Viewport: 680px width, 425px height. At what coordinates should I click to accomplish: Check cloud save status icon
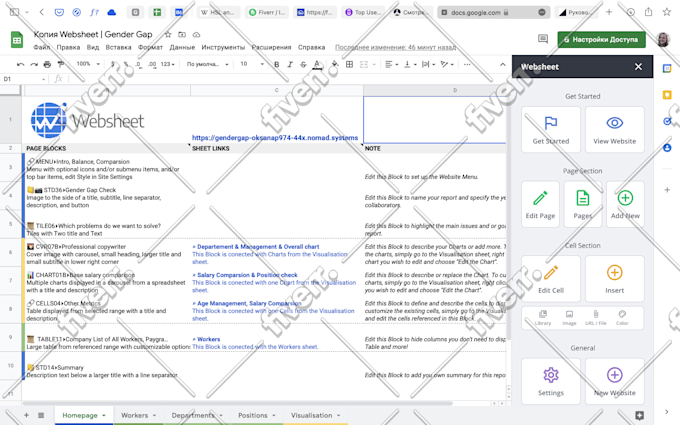click(196, 34)
